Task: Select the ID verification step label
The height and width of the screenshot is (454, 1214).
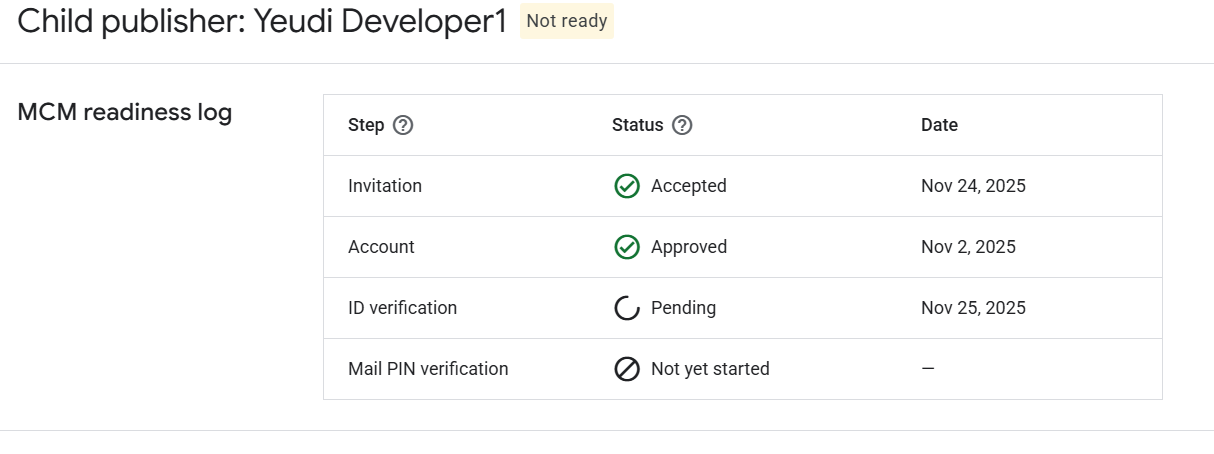Action: click(x=402, y=308)
